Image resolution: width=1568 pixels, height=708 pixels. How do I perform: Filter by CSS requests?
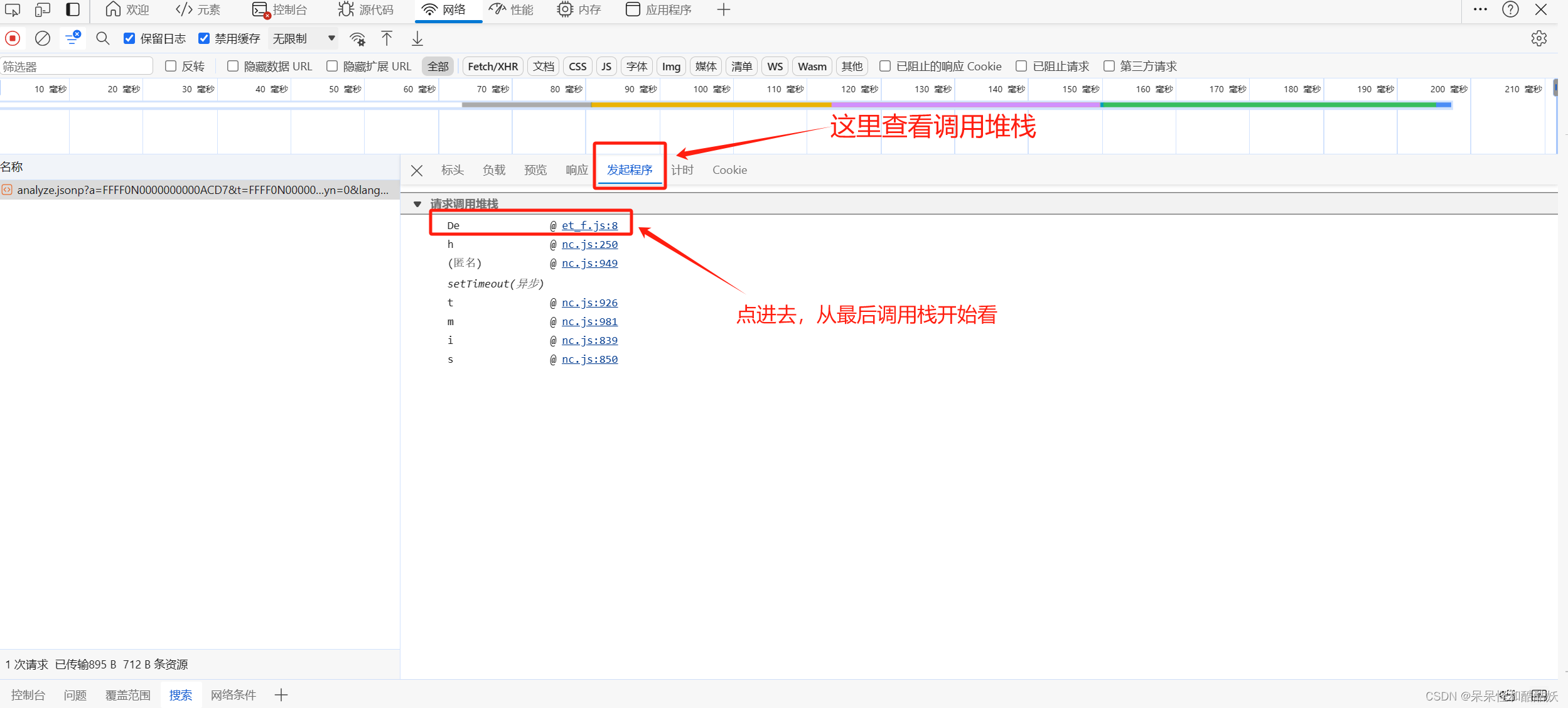coord(577,66)
